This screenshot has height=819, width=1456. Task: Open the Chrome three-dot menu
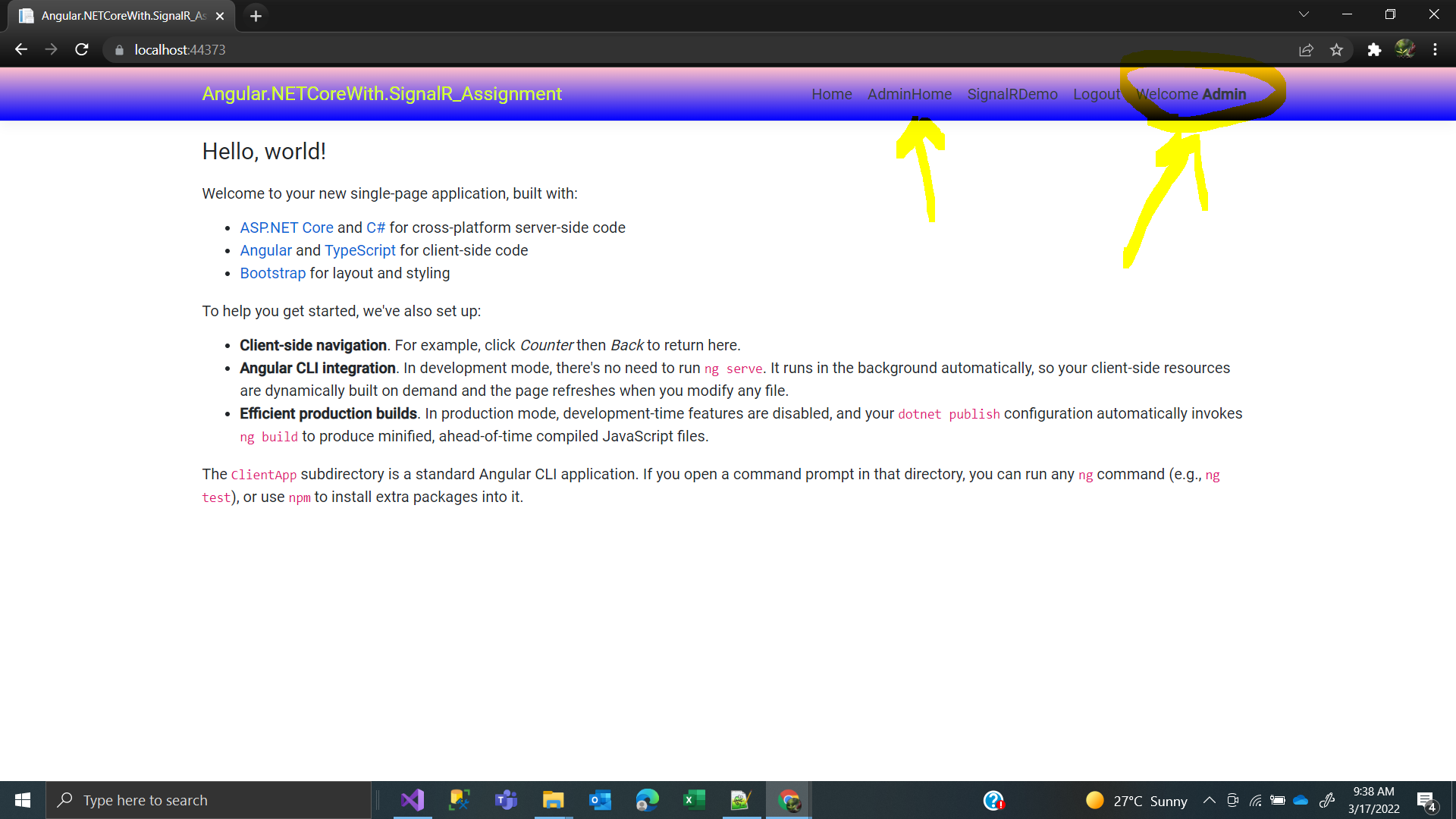[1435, 50]
